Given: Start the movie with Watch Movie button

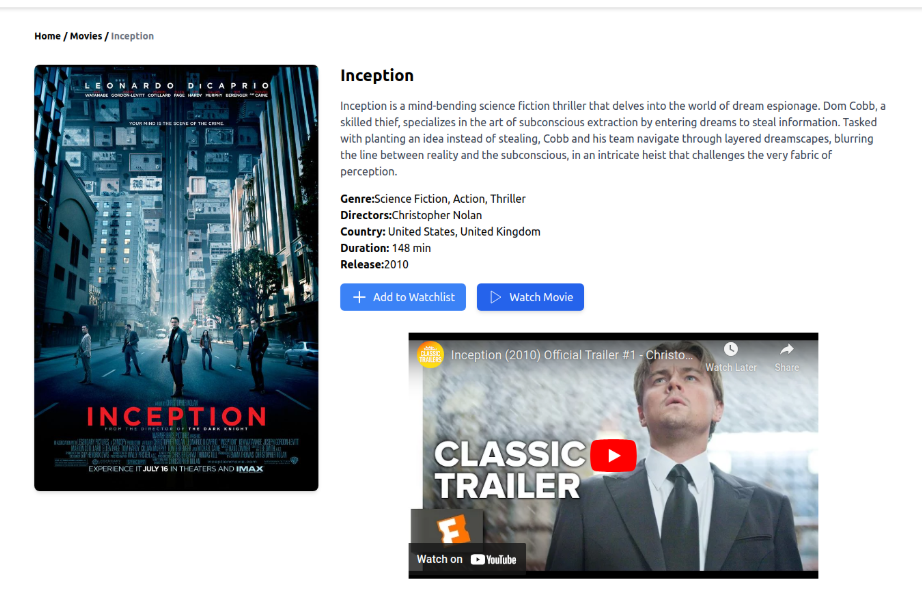Looking at the screenshot, I should coord(530,297).
